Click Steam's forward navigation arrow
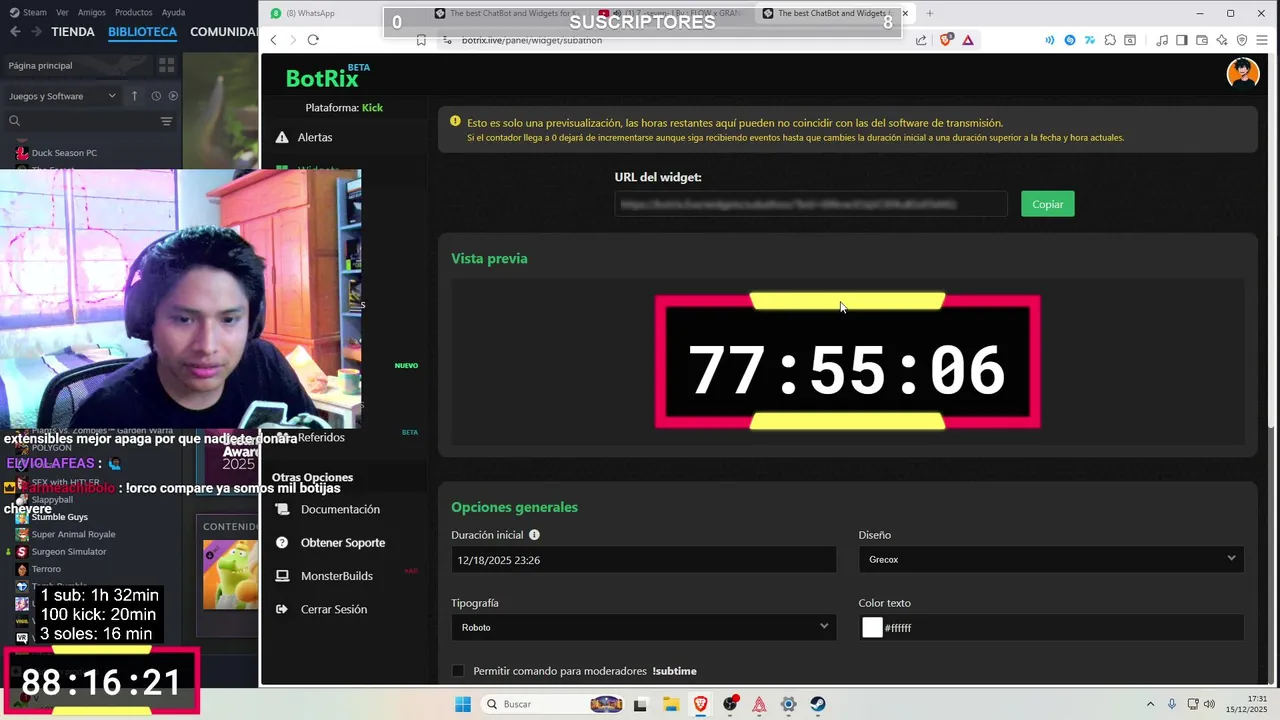The height and width of the screenshot is (720, 1280). click(35, 32)
